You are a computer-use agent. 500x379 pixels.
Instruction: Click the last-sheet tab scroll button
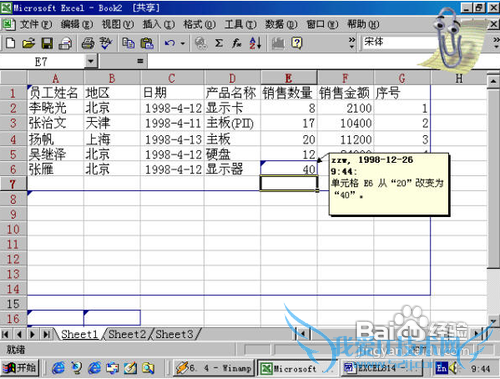46,334
